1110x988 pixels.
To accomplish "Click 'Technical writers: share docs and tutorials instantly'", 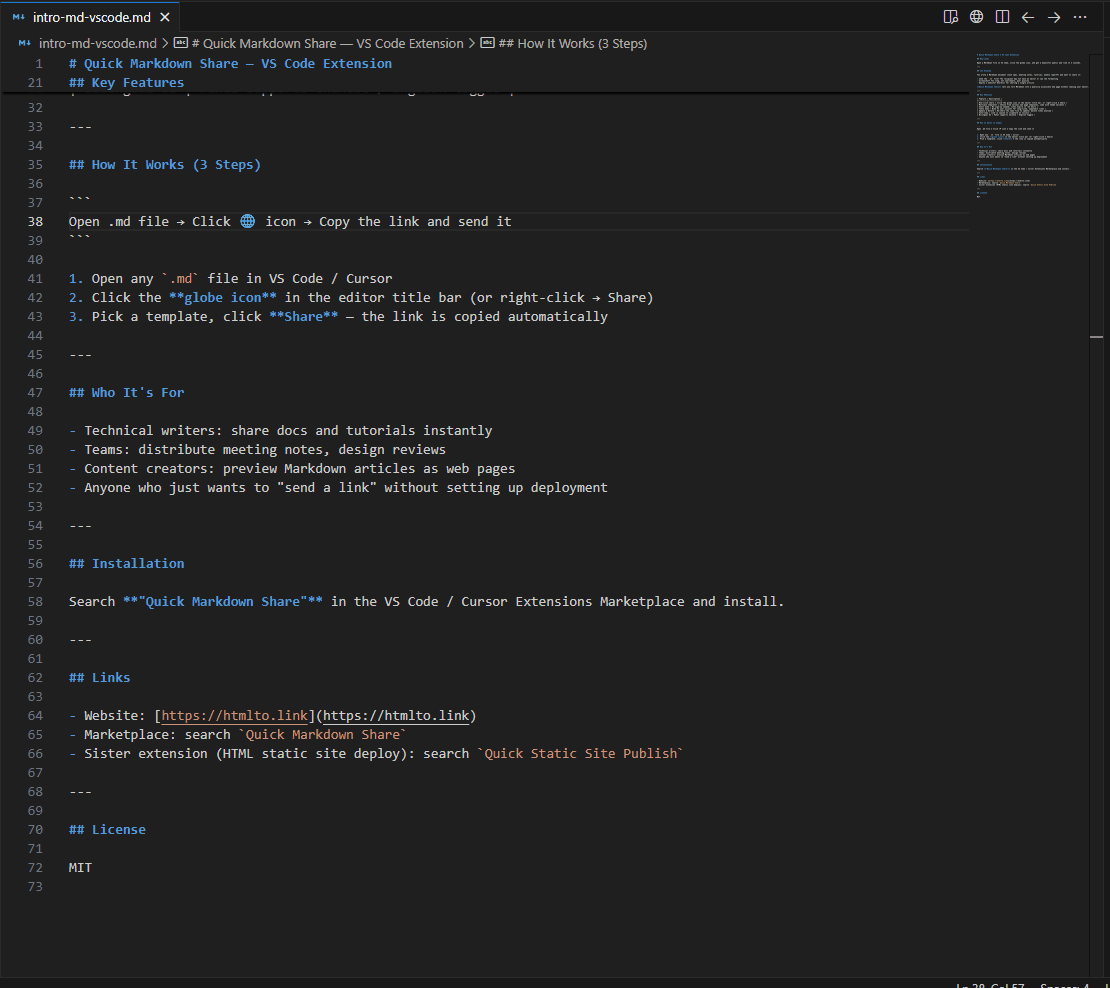I will [288, 431].
